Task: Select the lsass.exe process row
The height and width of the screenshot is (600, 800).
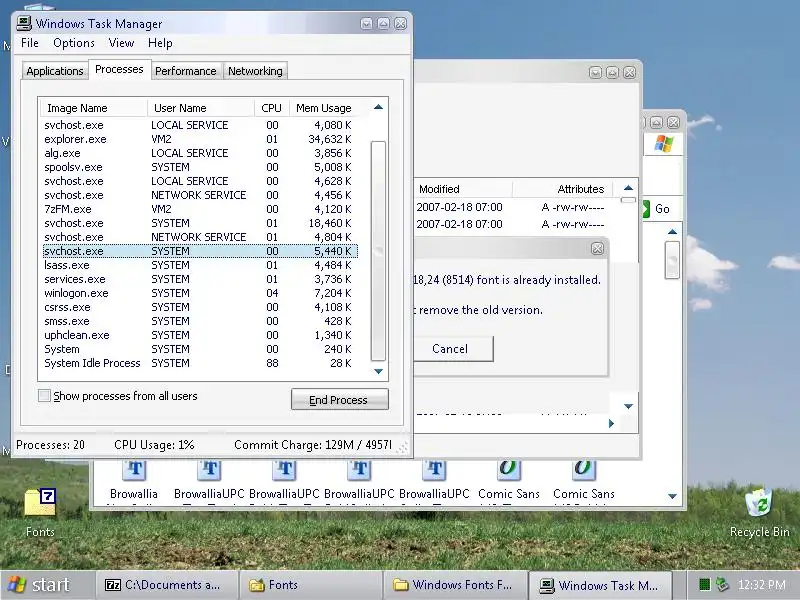Action: pos(200,265)
